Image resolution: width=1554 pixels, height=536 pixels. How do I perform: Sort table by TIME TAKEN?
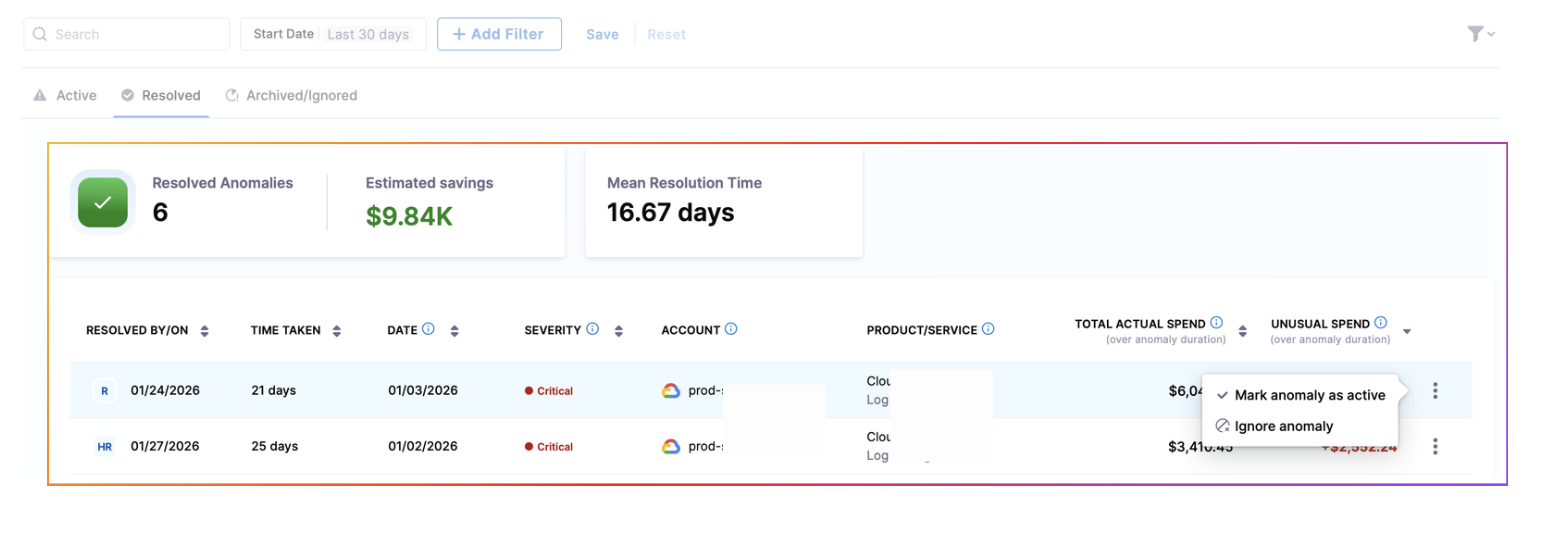coord(337,331)
